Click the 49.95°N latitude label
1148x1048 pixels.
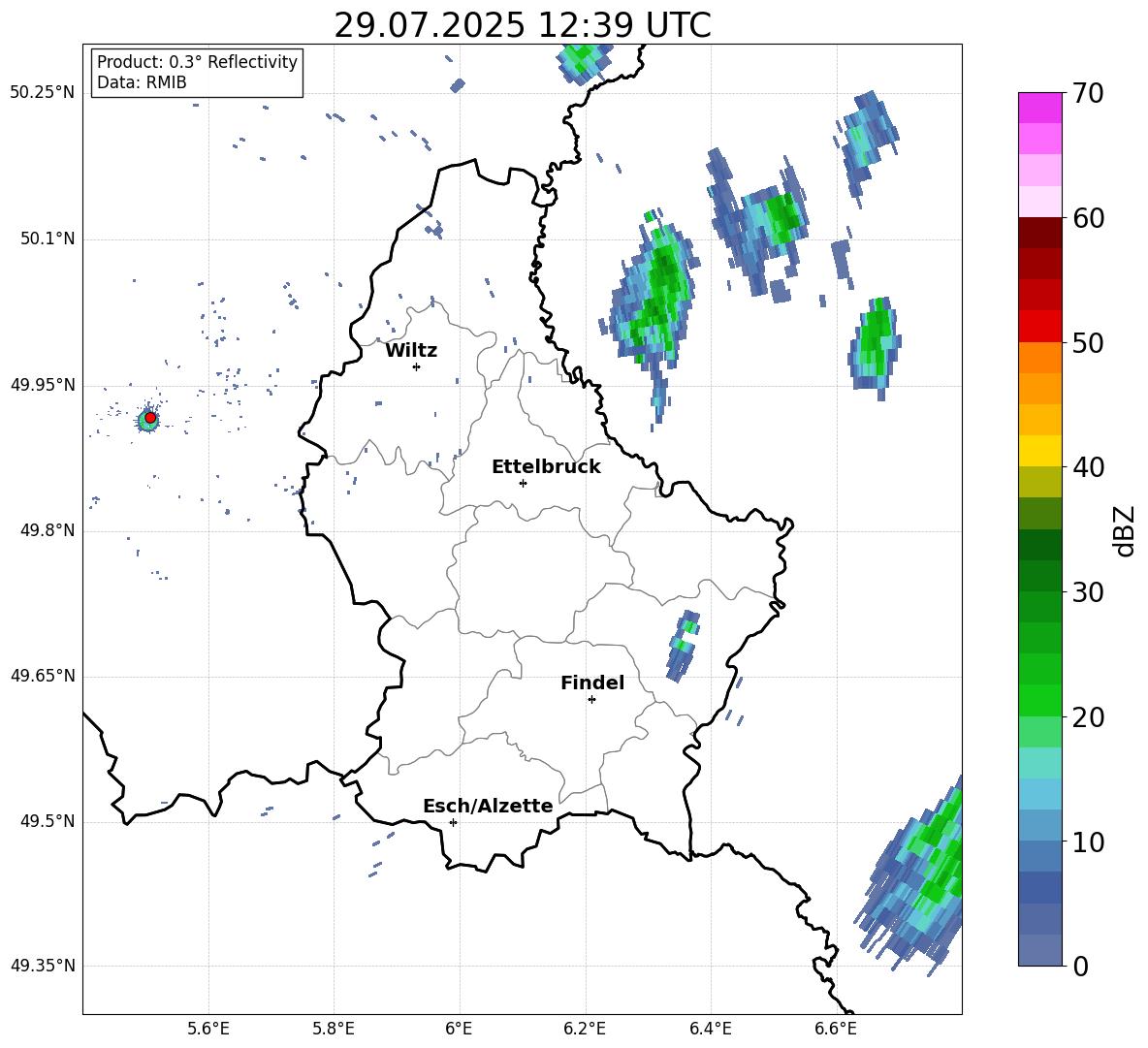tap(43, 385)
